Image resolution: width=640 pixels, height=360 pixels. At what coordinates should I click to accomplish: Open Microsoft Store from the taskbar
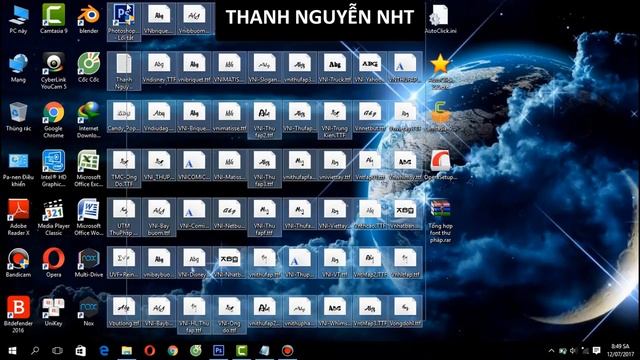coord(81,351)
